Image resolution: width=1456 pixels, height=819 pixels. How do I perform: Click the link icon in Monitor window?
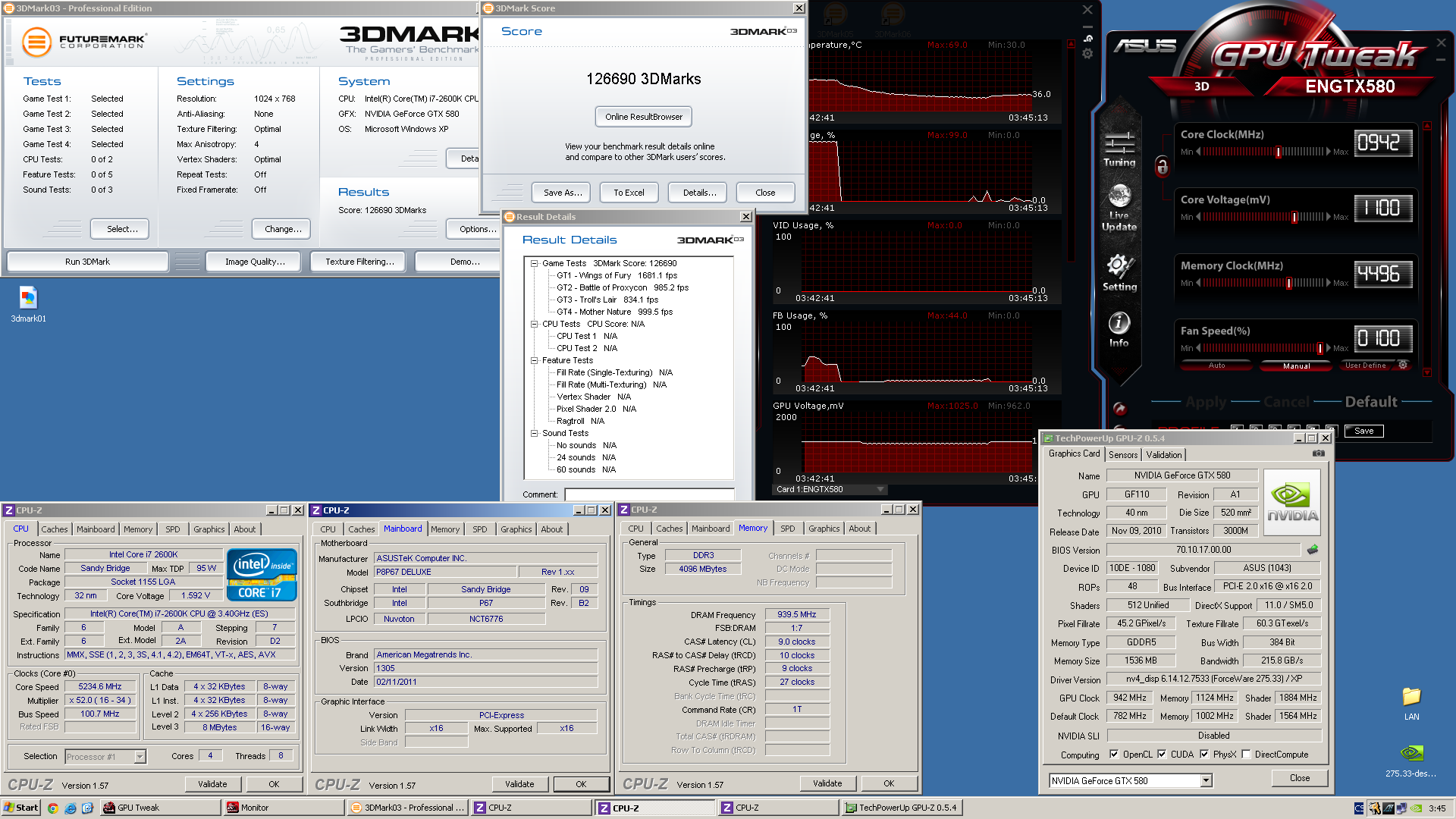(1087, 38)
